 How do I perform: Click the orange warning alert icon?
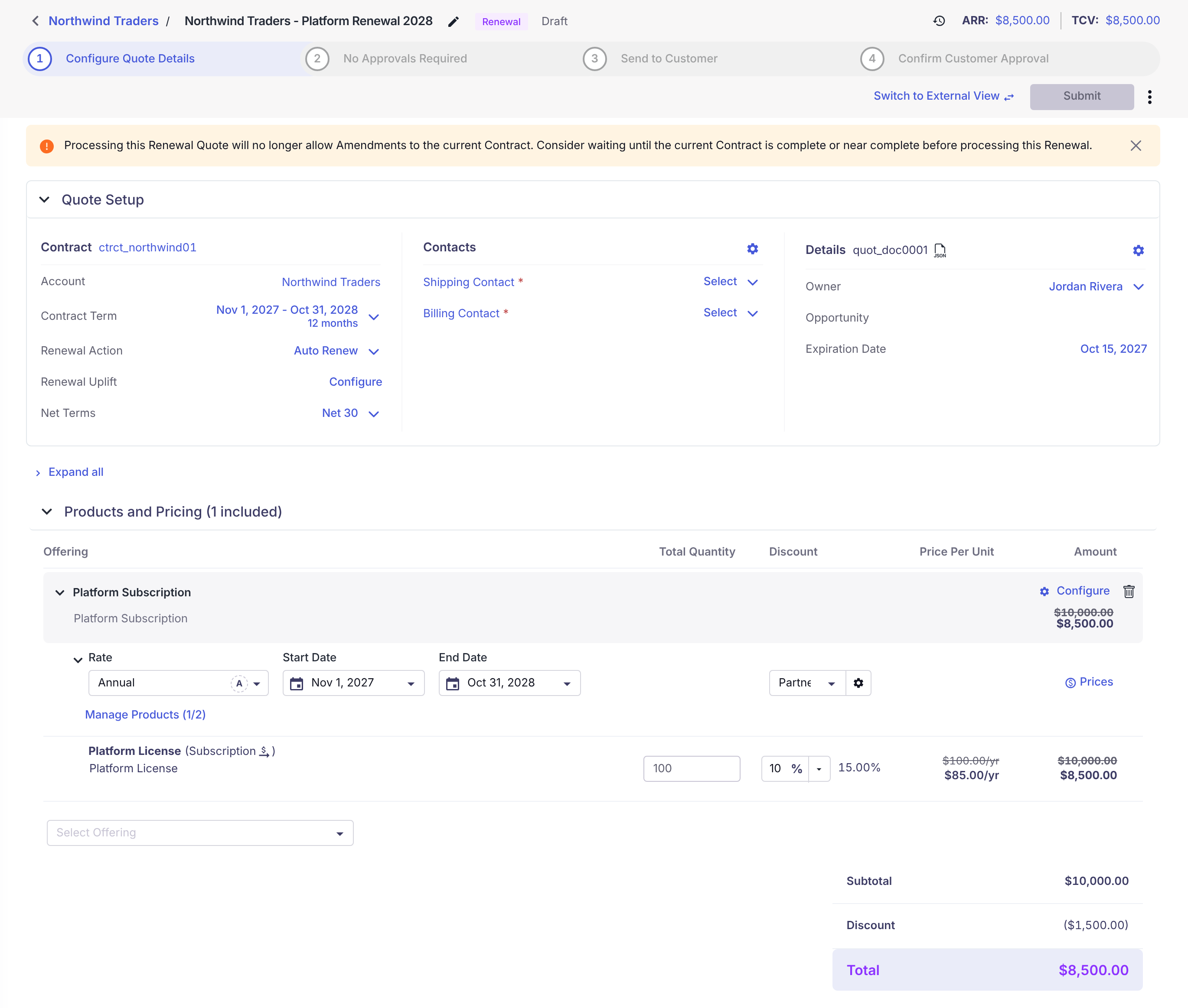47,146
